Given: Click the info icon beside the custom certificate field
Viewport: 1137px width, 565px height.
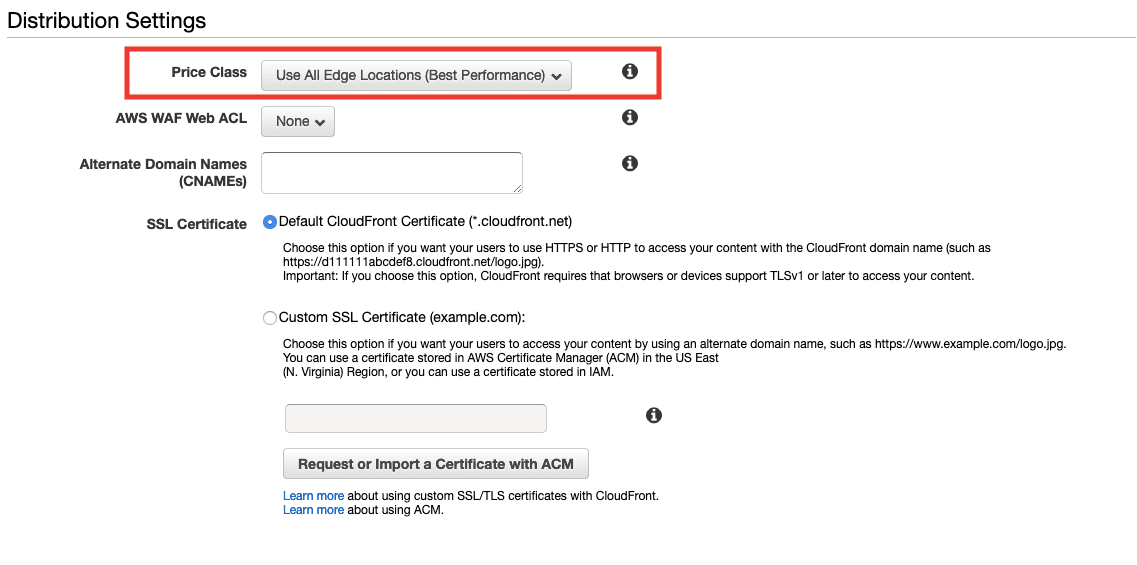Looking at the screenshot, I should [654, 415].
